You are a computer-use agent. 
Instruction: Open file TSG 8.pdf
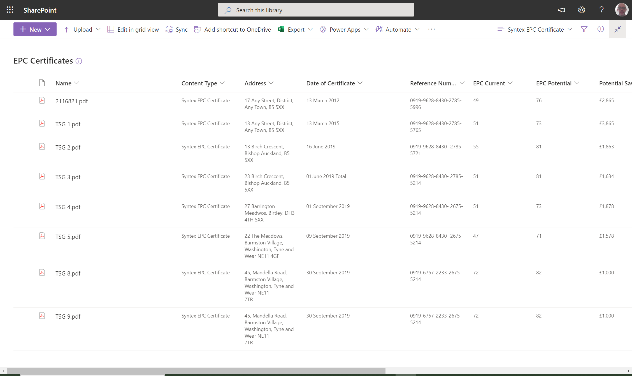(x=68, y=273)
